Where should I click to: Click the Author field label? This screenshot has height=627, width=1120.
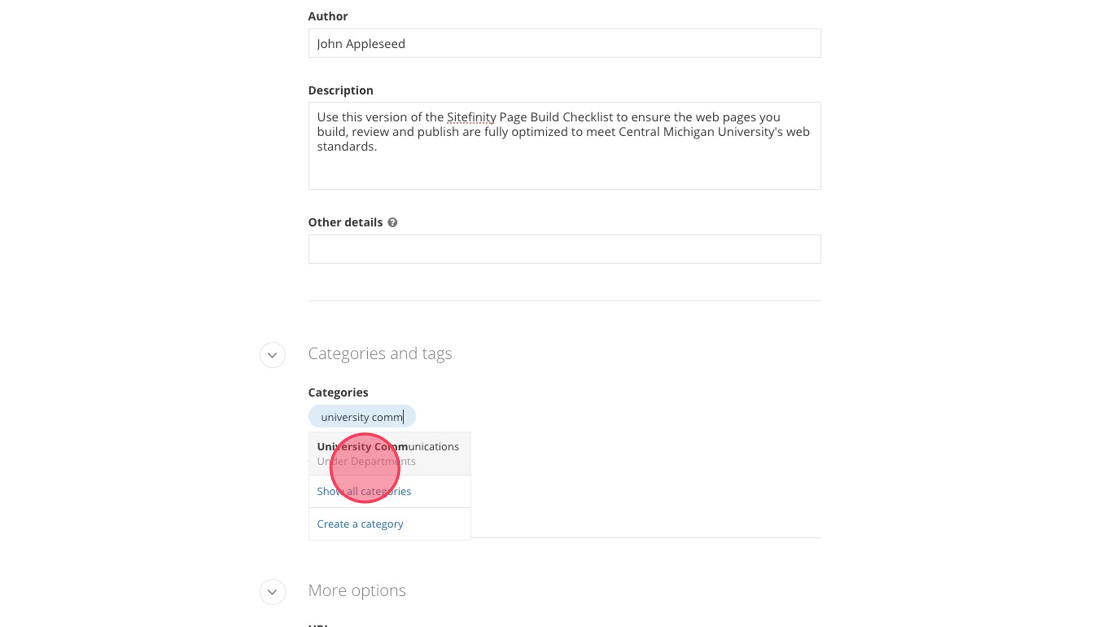click(328, 17)
